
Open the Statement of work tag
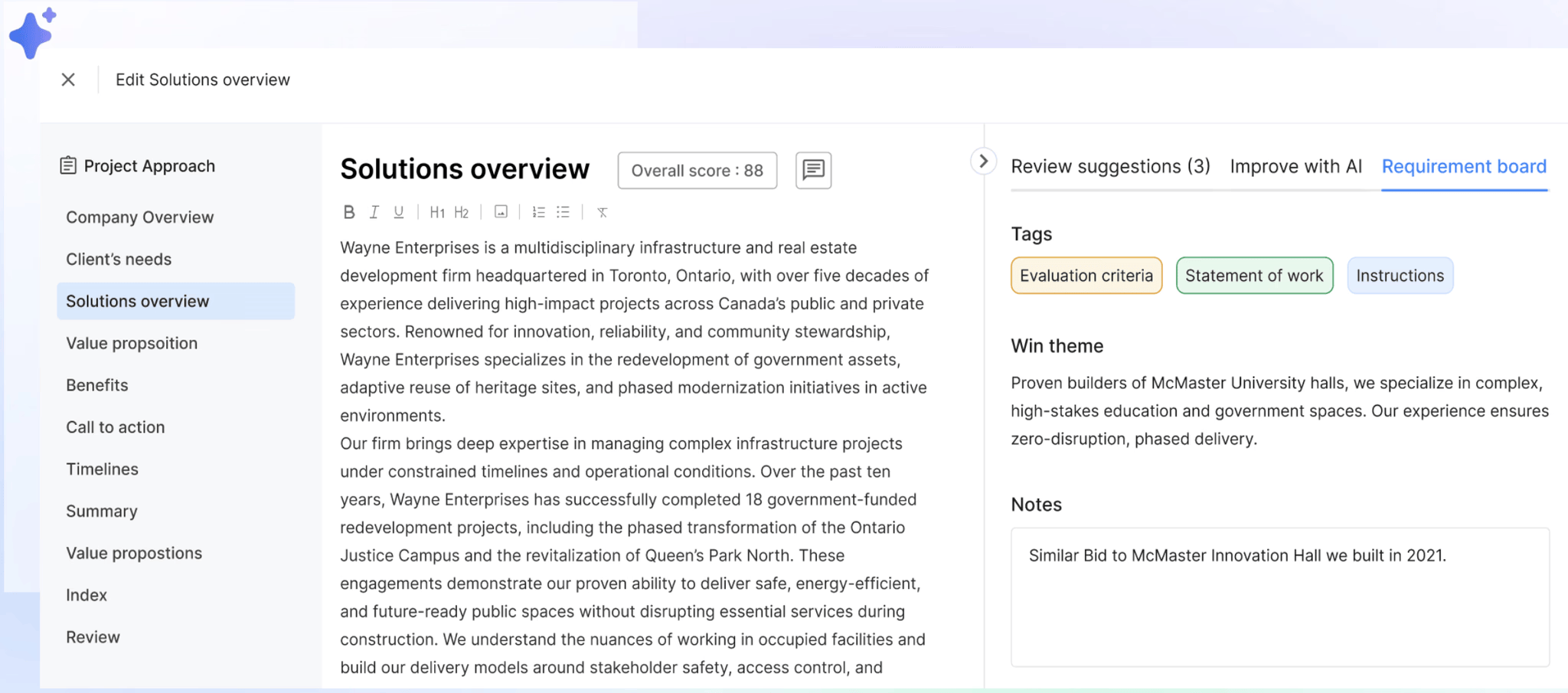1254,275
